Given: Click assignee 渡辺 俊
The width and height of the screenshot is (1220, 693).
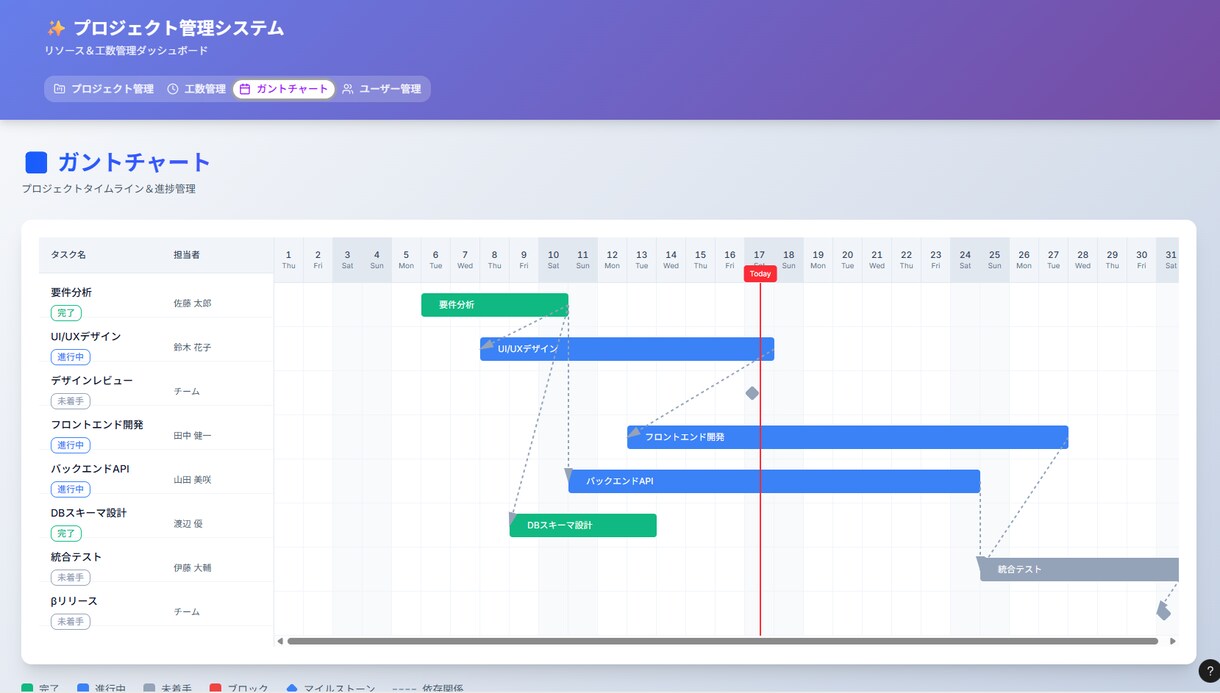Looking at the screenshot, I should [188, 523].
